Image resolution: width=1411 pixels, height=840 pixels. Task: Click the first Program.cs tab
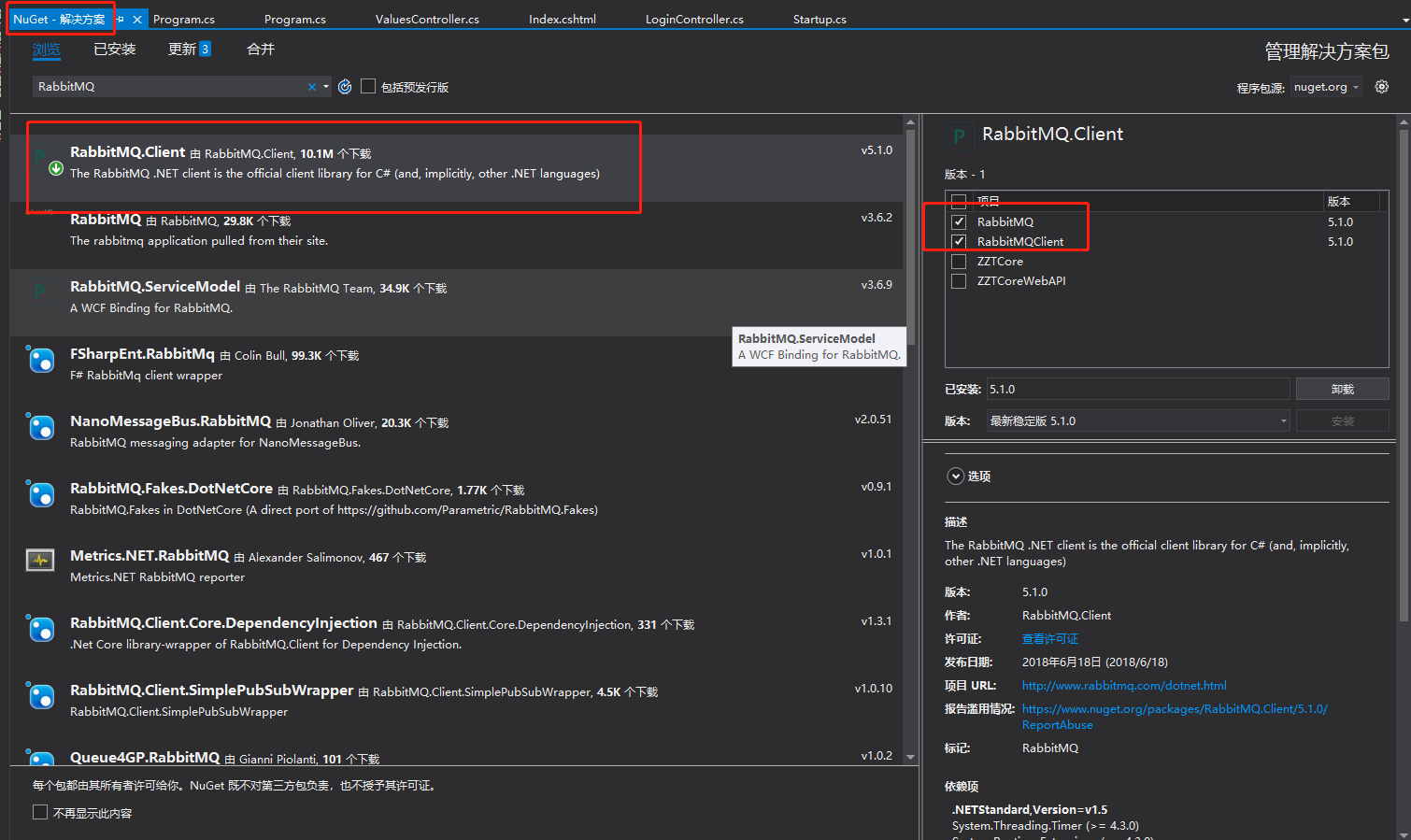click(x=184, y=19)
